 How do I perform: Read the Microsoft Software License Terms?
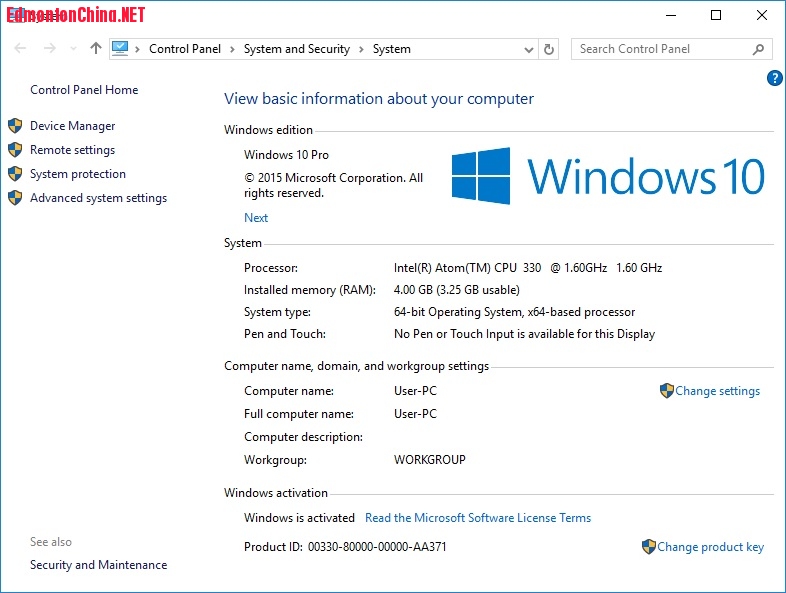point(478,518)
